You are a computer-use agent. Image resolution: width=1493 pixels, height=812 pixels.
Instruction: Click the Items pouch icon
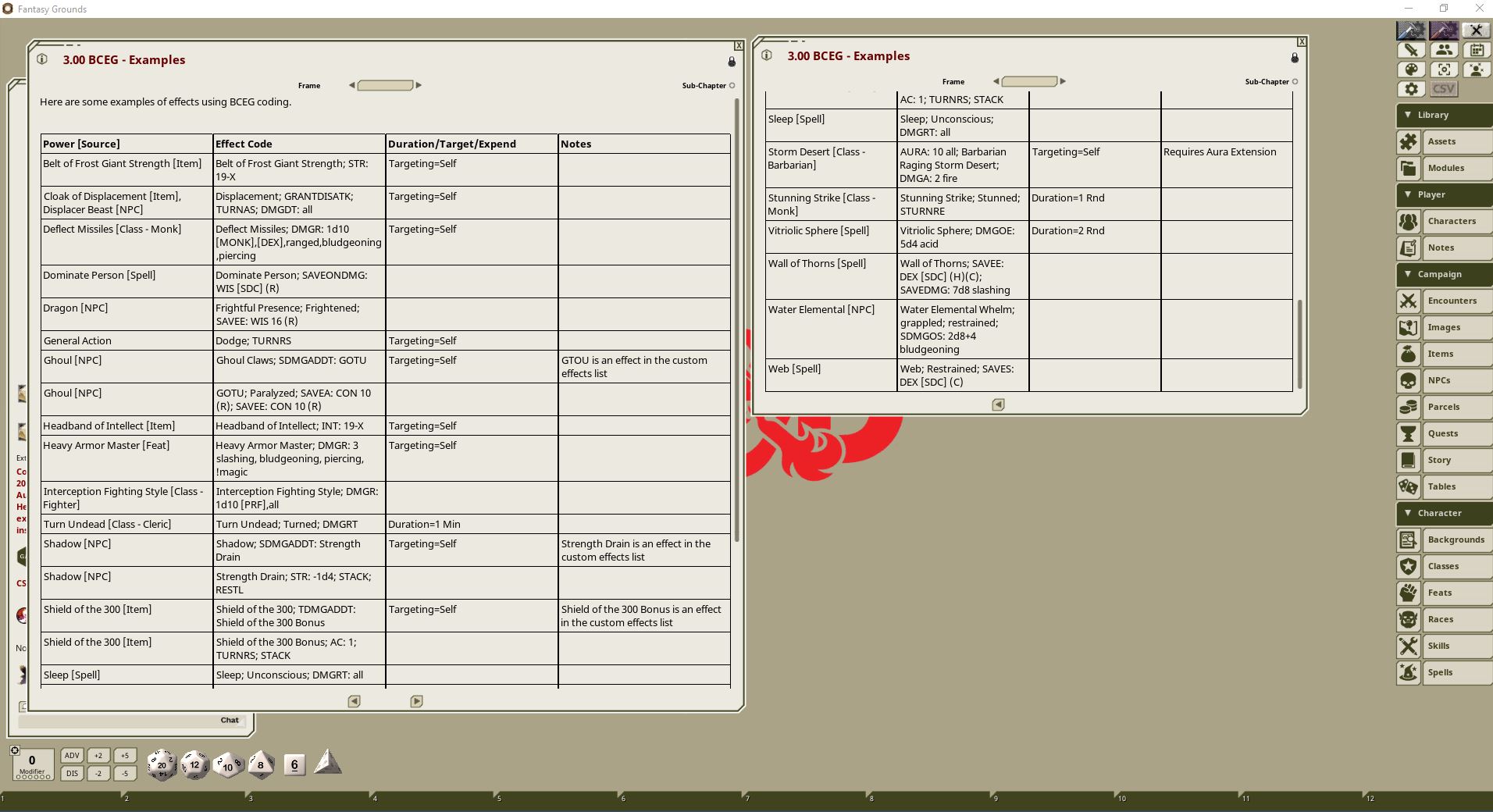(1409, 354)
